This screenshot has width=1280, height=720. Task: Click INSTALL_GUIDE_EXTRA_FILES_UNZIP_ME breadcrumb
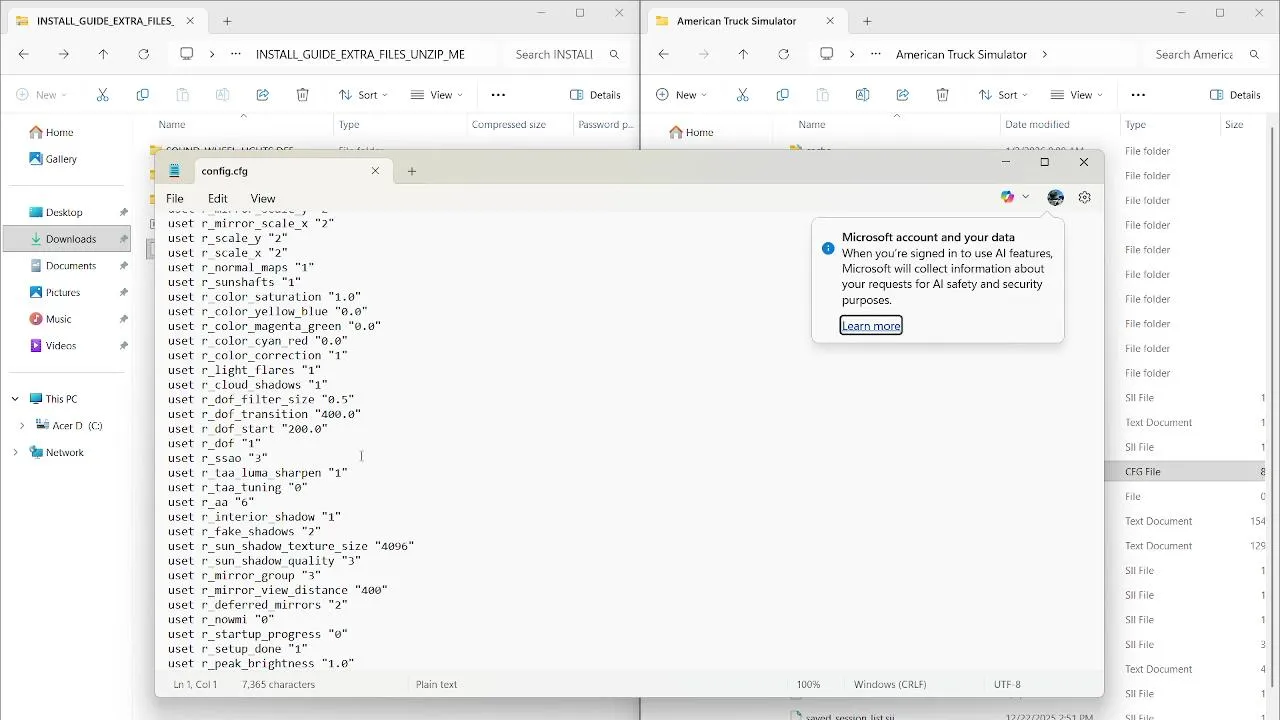pyautogui.click(x=360, y=55)
